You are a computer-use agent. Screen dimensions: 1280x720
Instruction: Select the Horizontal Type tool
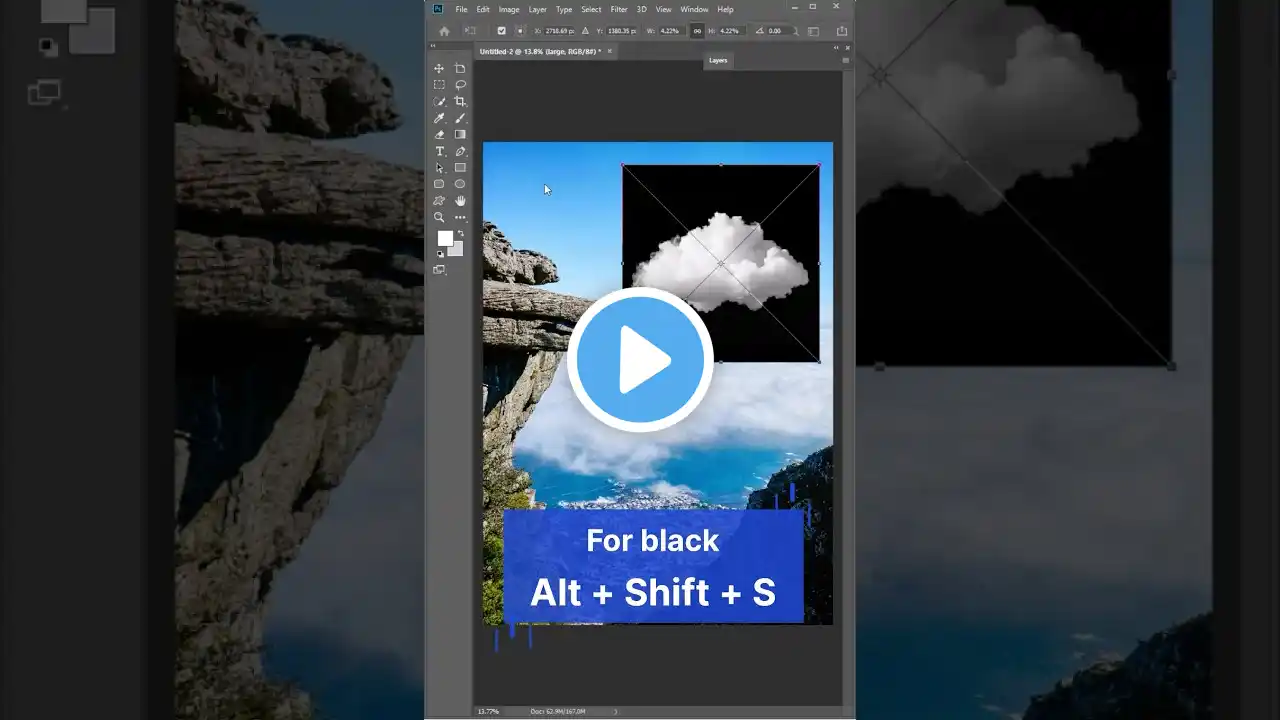(439, 151)
